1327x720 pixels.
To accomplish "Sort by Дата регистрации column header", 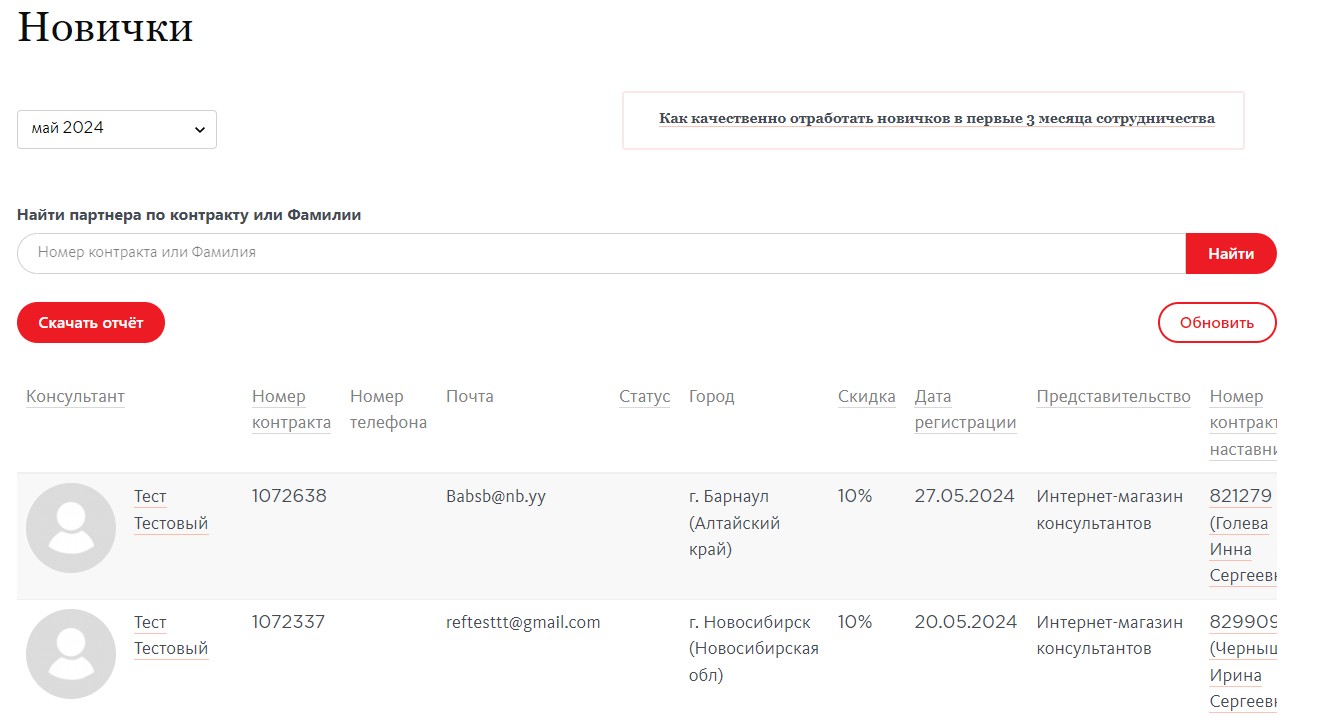I will 964,410.
